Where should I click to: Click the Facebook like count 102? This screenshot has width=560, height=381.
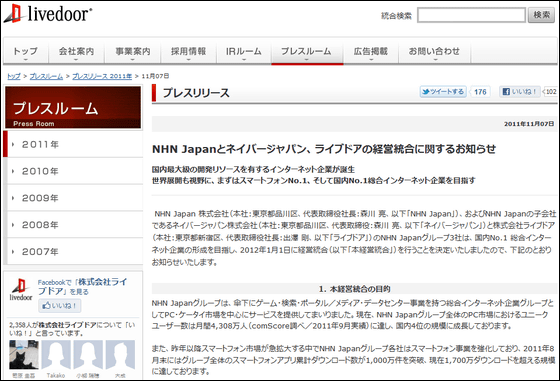[550, 92]
